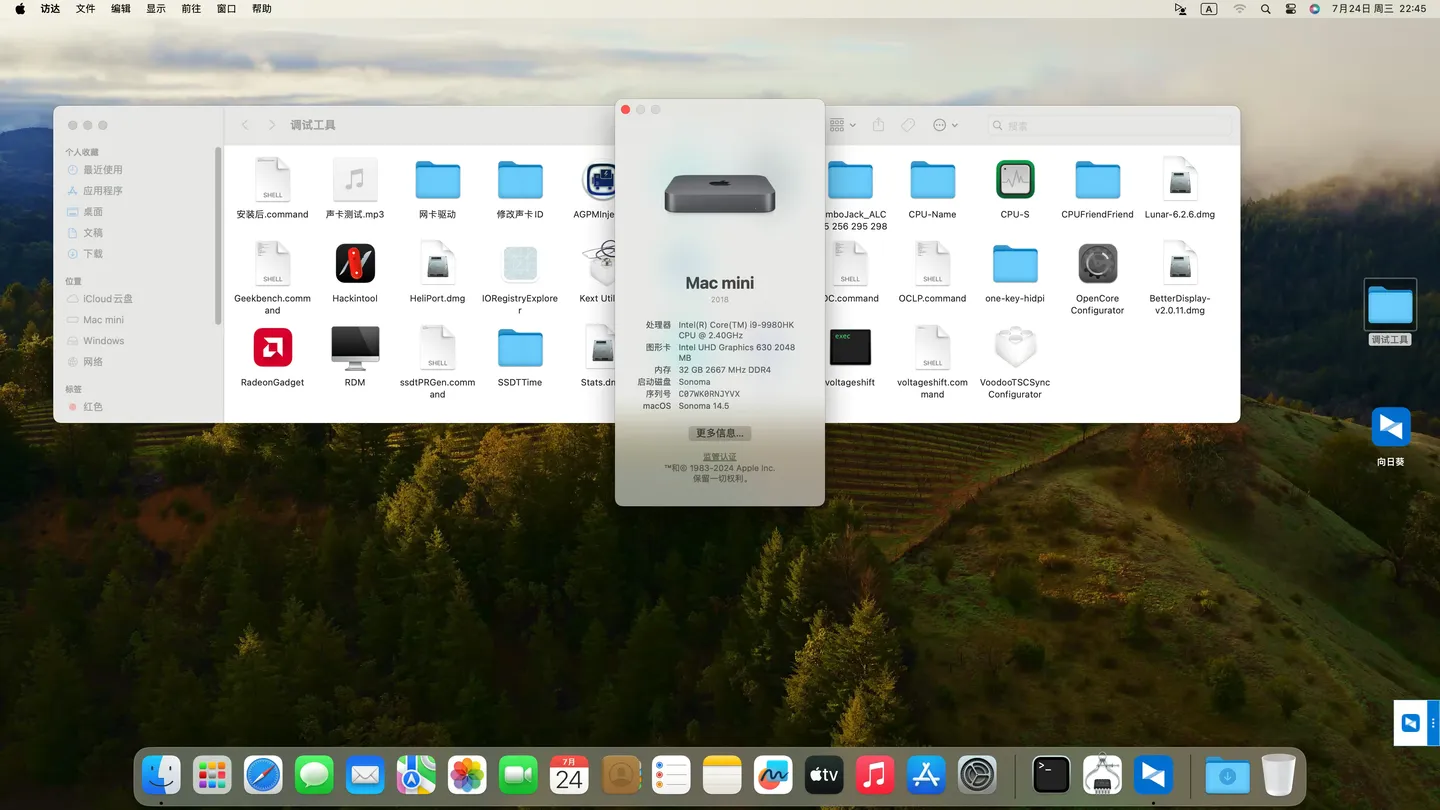Open the 文件 menu
The height and width of the screenshot is (810, 1440).
click(86, 9)
